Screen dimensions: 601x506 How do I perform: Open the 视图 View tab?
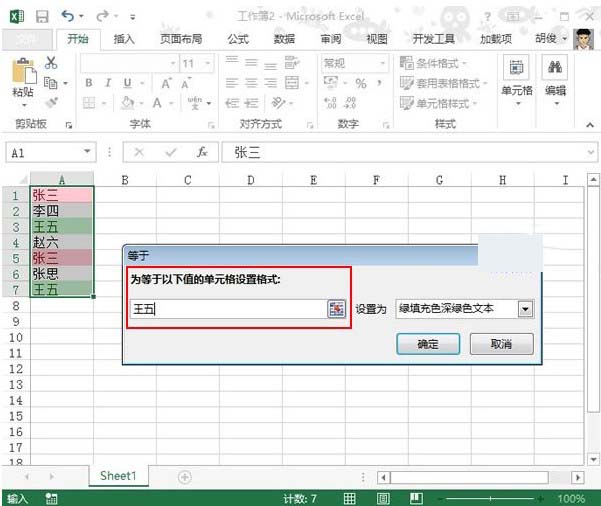377,39
